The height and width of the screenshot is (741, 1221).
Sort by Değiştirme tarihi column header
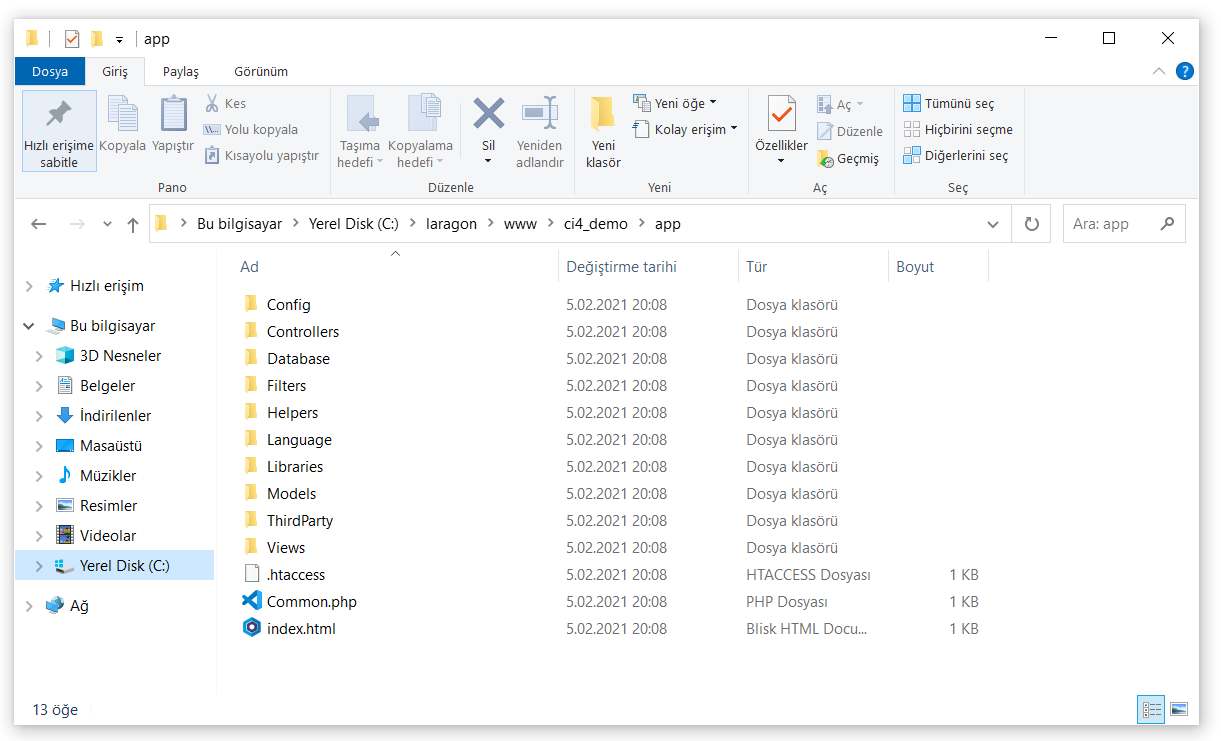(621, 267)
